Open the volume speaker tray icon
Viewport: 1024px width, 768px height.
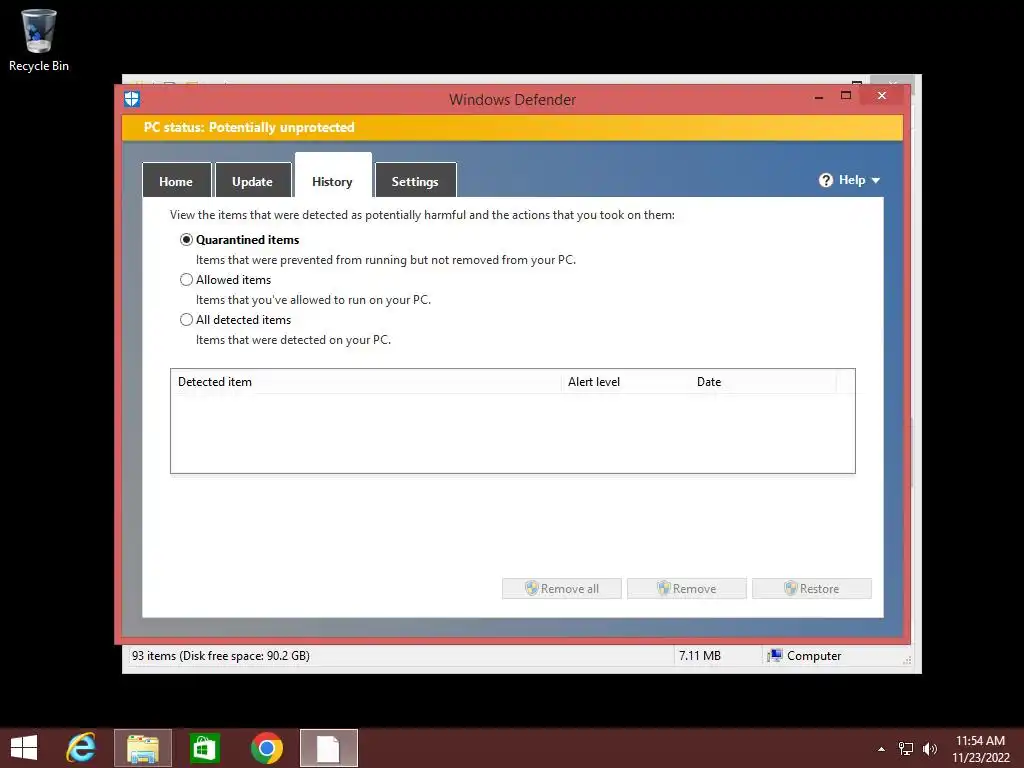click(929, 749)
